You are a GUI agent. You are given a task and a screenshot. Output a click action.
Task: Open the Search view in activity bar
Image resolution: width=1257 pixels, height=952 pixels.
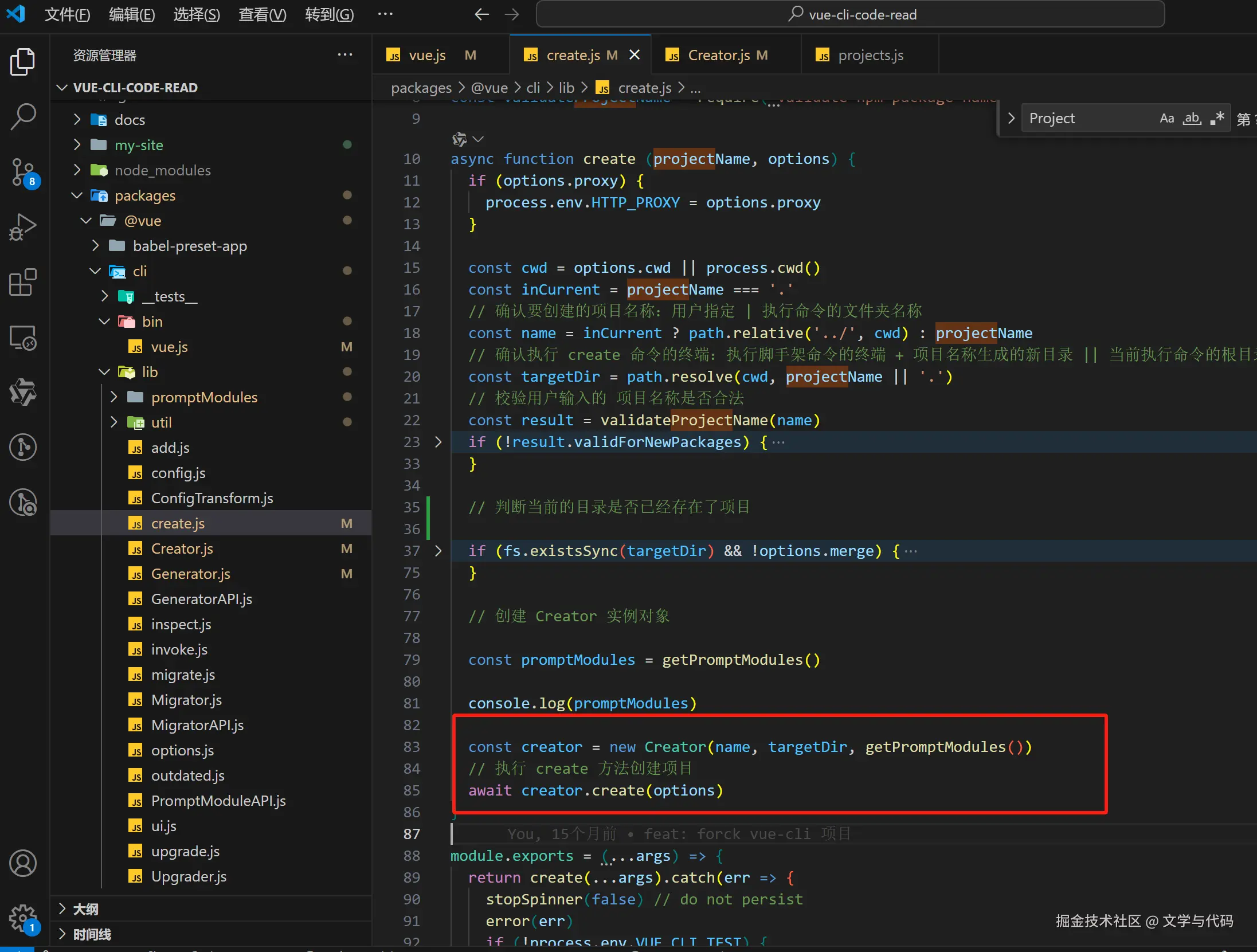tap(23, 117)
